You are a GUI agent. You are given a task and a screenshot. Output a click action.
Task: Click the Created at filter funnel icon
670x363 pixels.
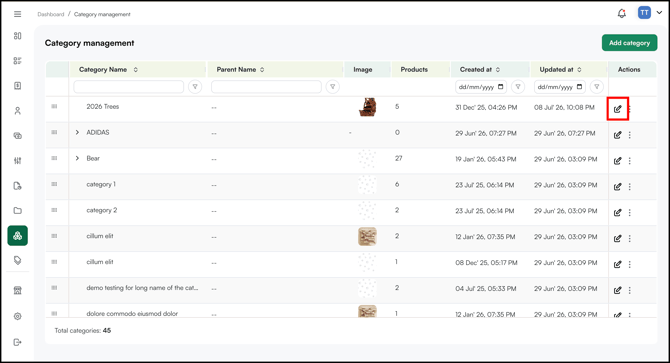tap(518, 87)
